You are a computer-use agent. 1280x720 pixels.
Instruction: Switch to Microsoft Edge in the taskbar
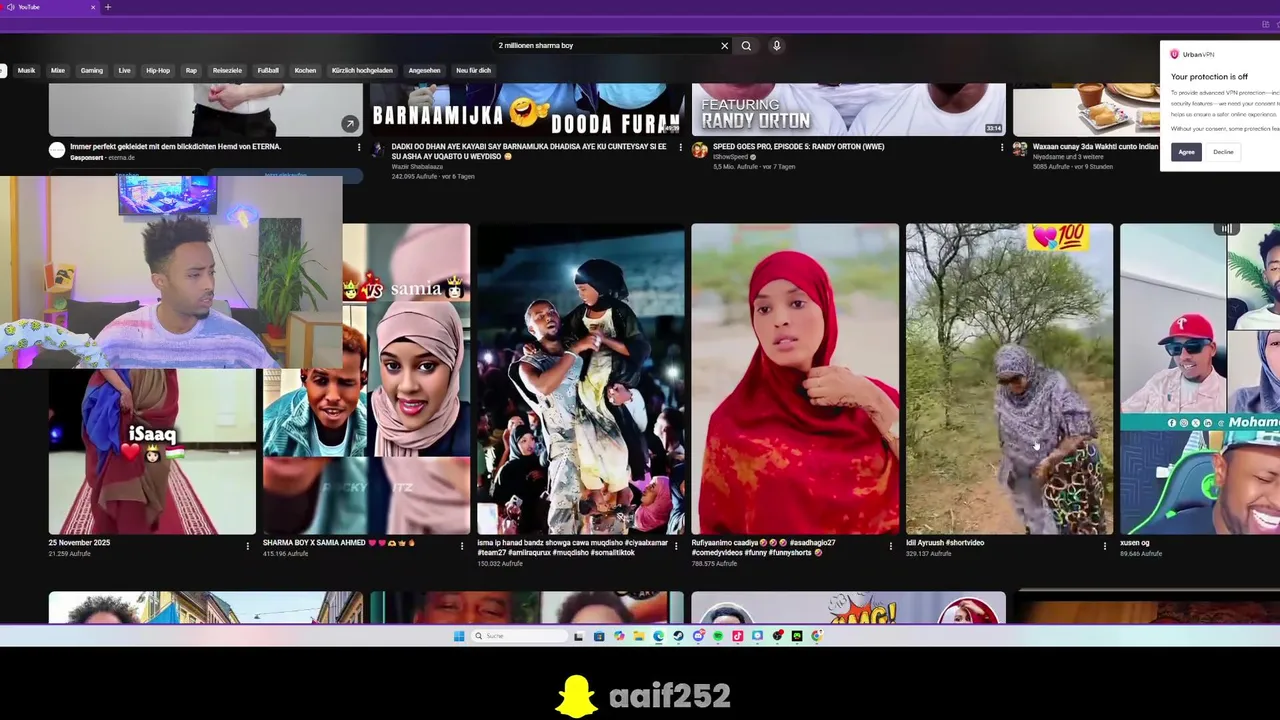tap(659, 636)
